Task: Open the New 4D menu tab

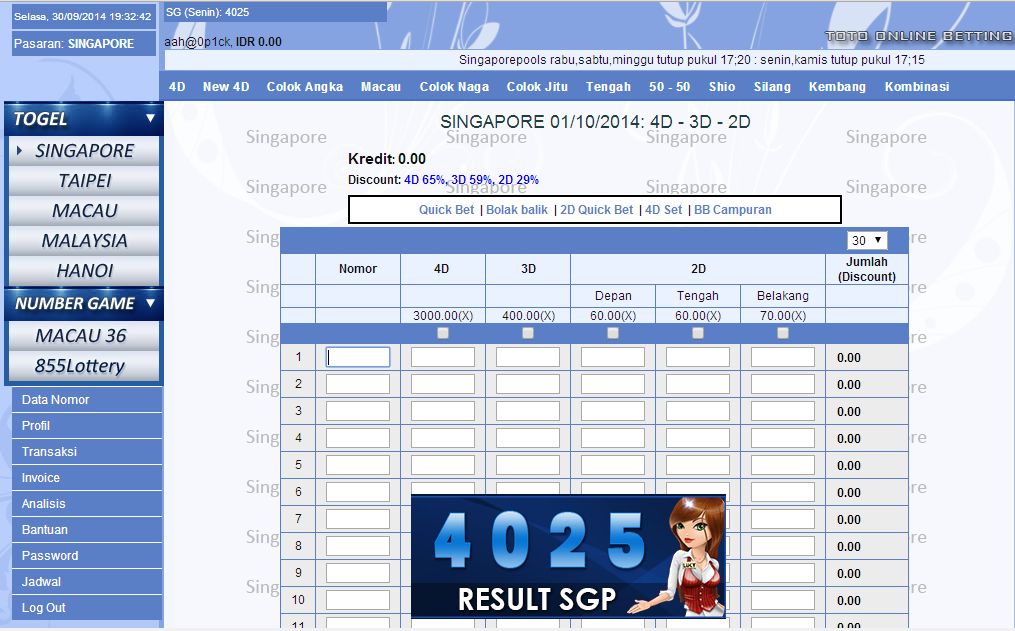Action: pos(226,87)
